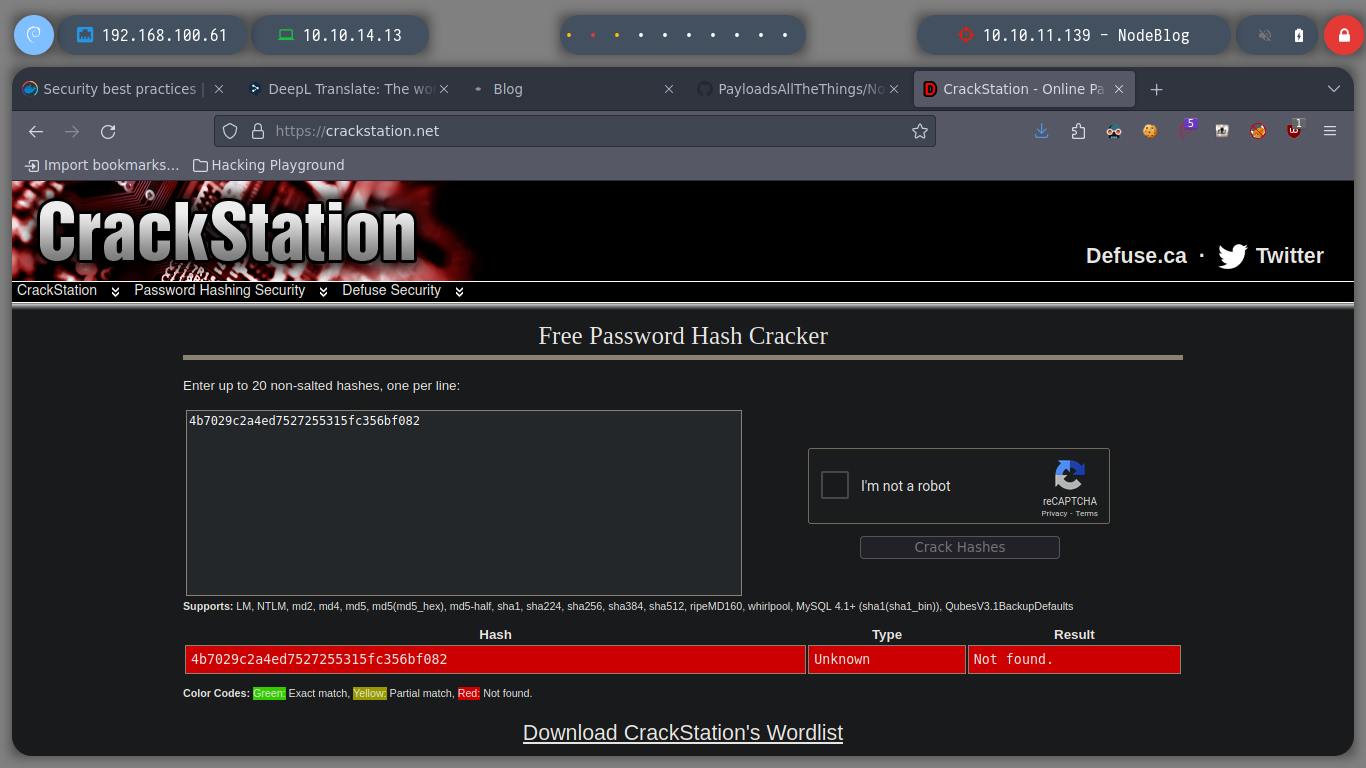The image size is (1366, 768).
Task: Click the Red color code swatch
Action: [x=469, y=693]
